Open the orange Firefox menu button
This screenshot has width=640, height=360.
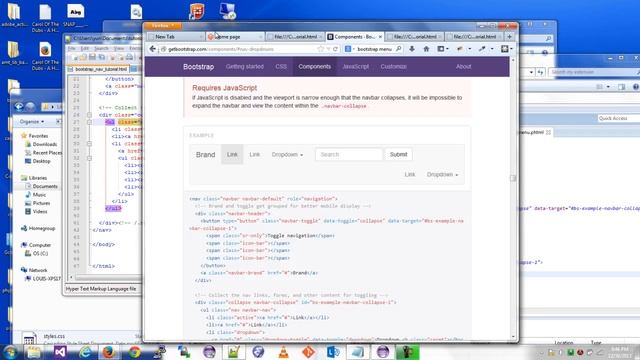click(163, 26)
